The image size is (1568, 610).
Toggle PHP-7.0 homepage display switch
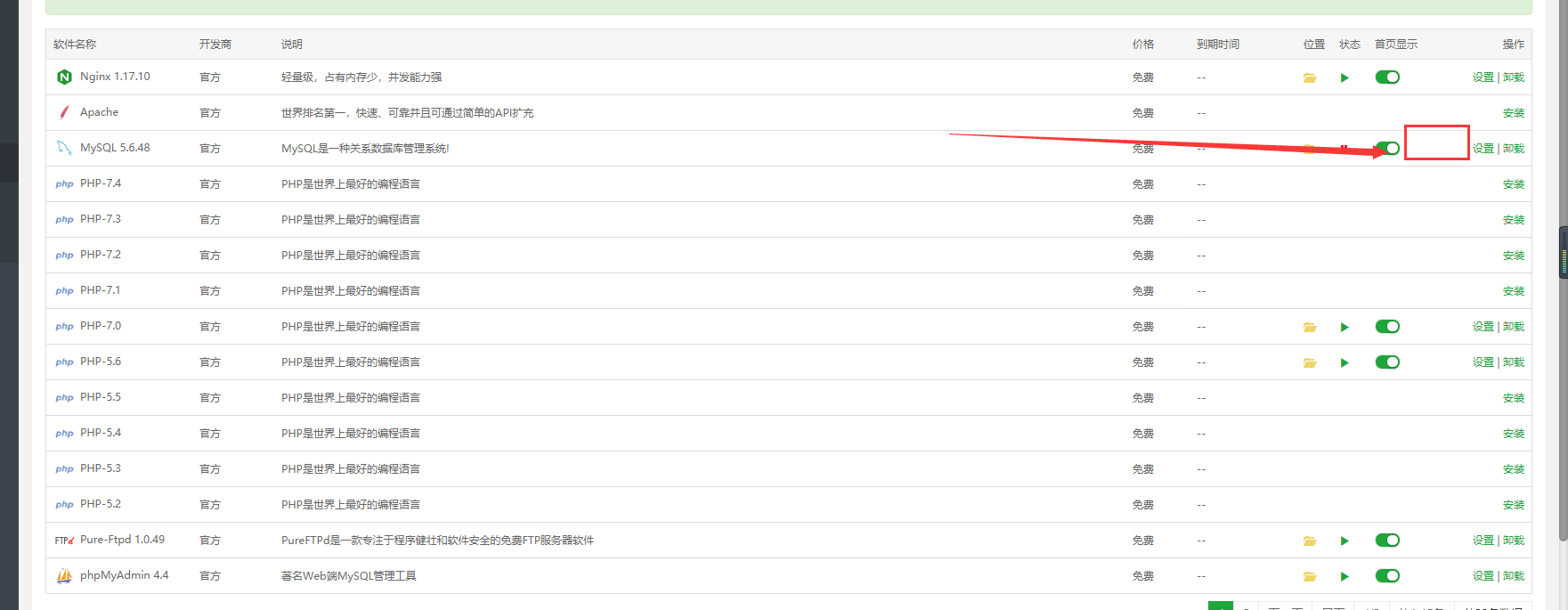(1387, 327)
